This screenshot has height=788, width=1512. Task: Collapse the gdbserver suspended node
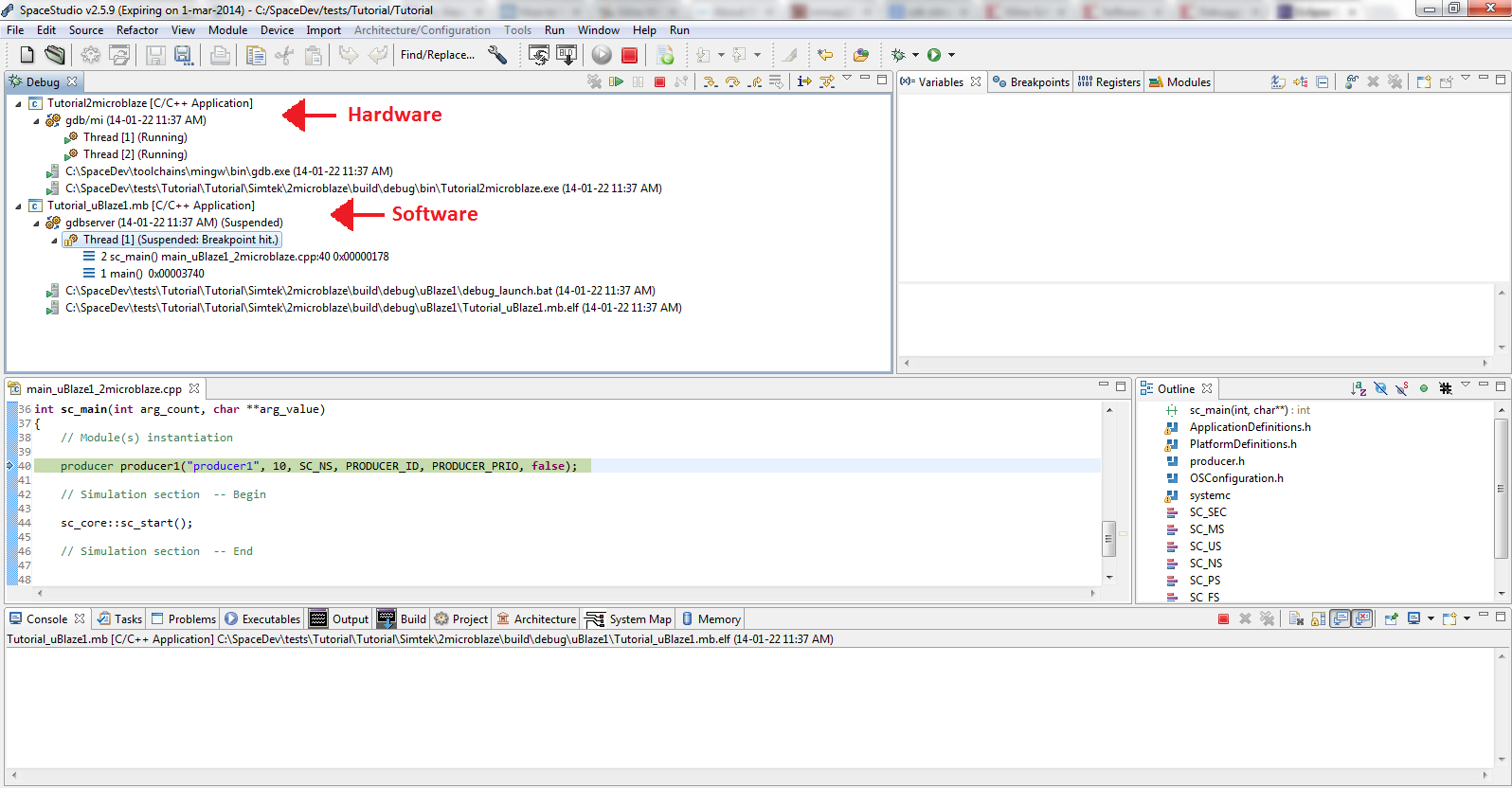[x=36, y=224]
